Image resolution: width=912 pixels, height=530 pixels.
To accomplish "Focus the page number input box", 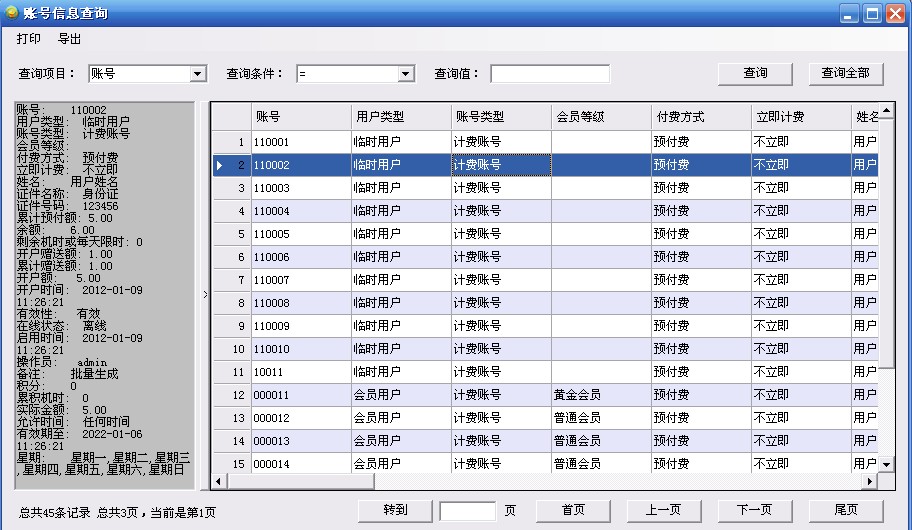I will click(468, 511).
